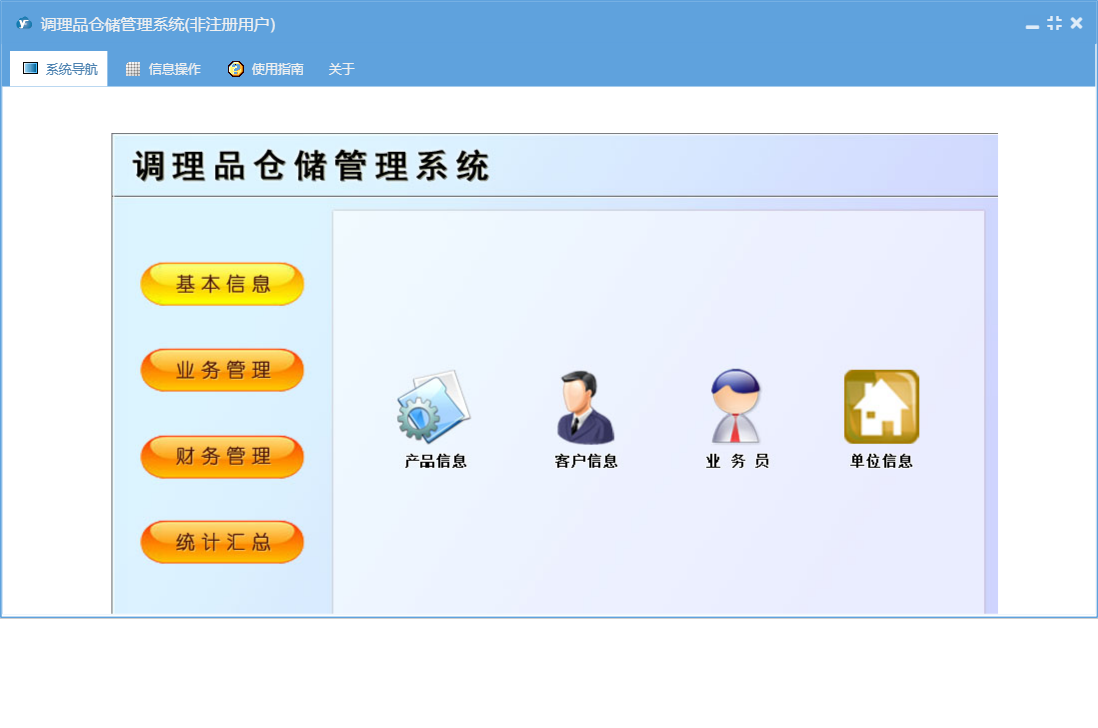Open the 单位信息 house icon

882,407
